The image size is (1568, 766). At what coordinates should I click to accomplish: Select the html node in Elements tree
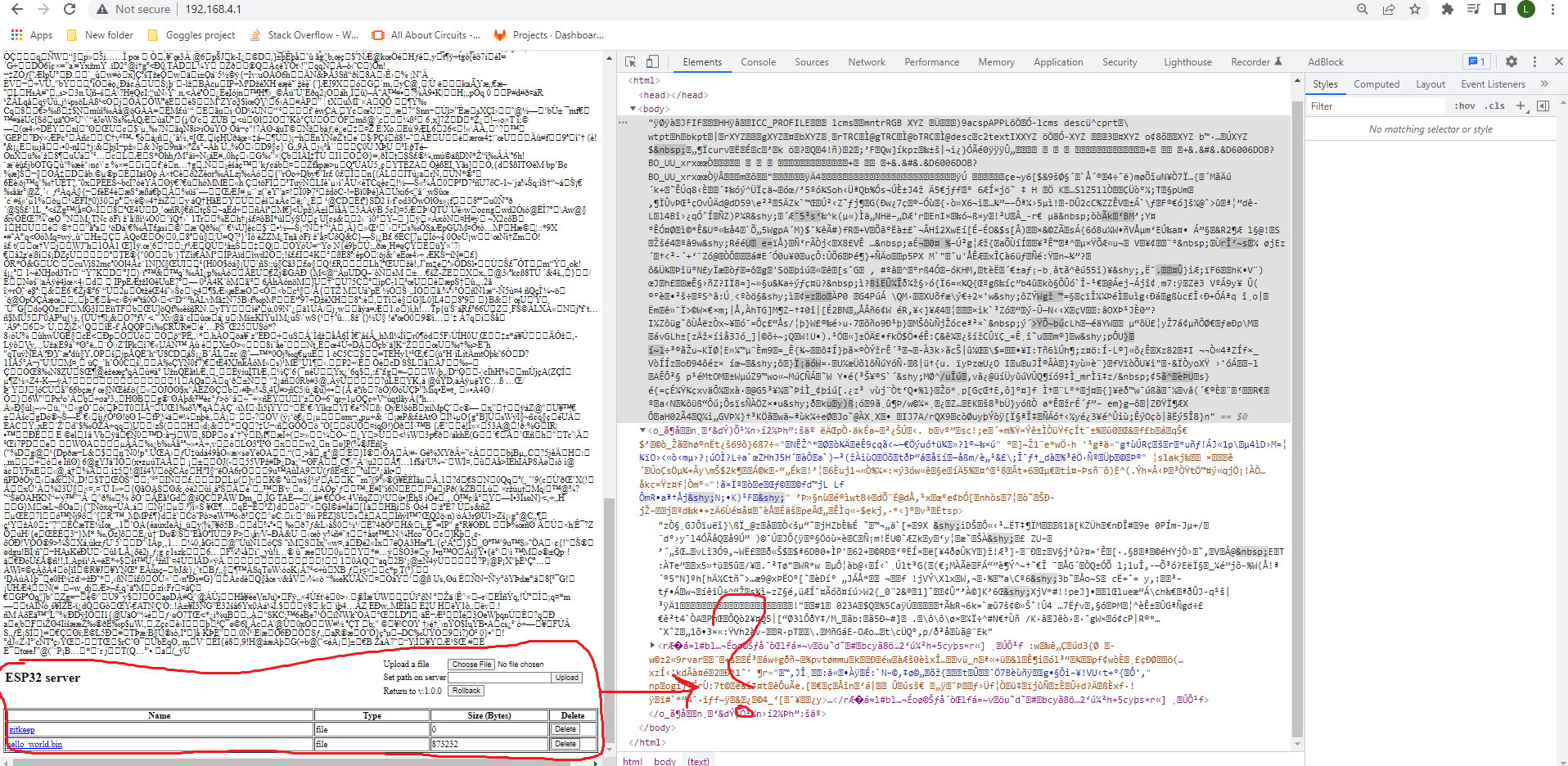(644, 80)
